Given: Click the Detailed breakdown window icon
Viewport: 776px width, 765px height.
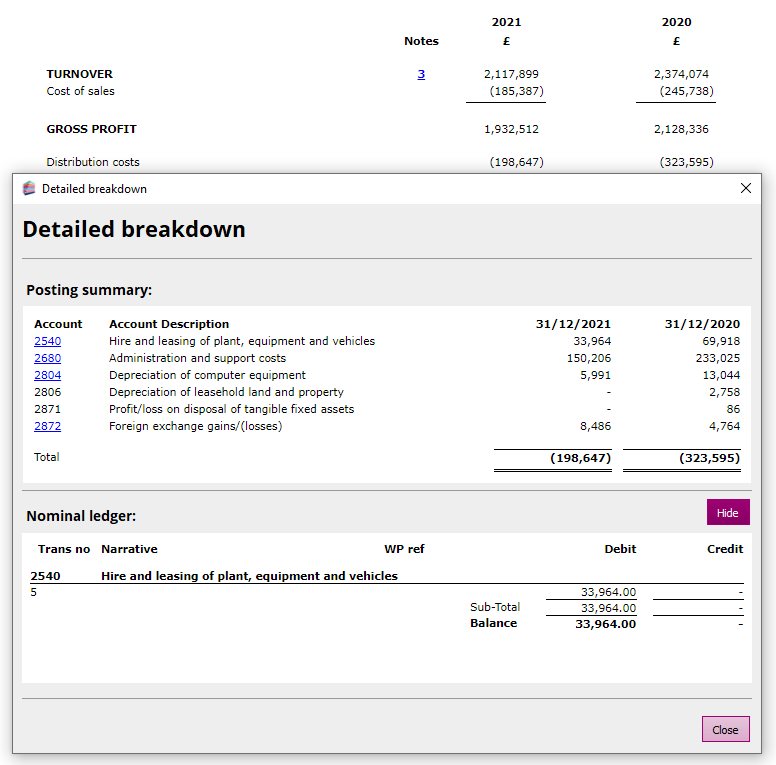Looking at the screenshot, I should [x=29, y=188].
